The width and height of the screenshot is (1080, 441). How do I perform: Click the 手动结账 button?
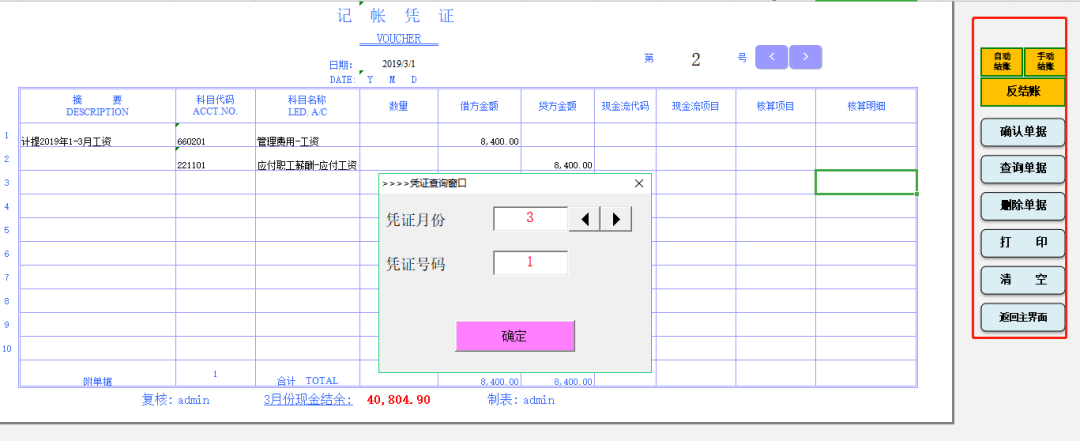tap(1045, 62)
